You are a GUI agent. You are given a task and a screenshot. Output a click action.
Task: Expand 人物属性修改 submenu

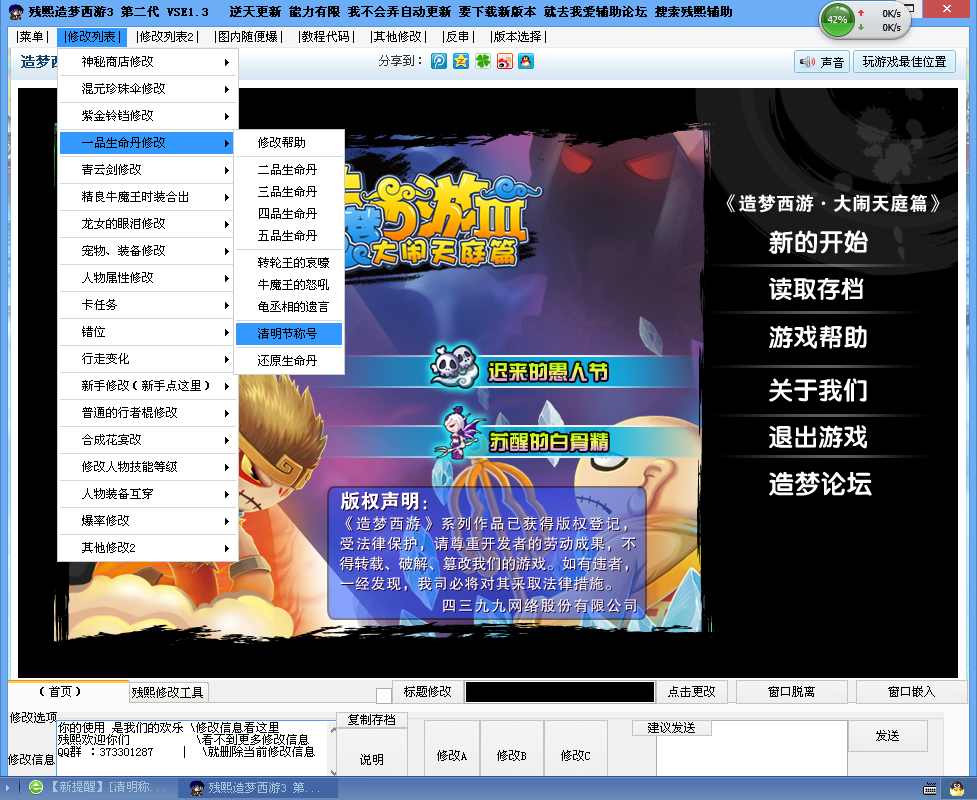pos(148,278)
